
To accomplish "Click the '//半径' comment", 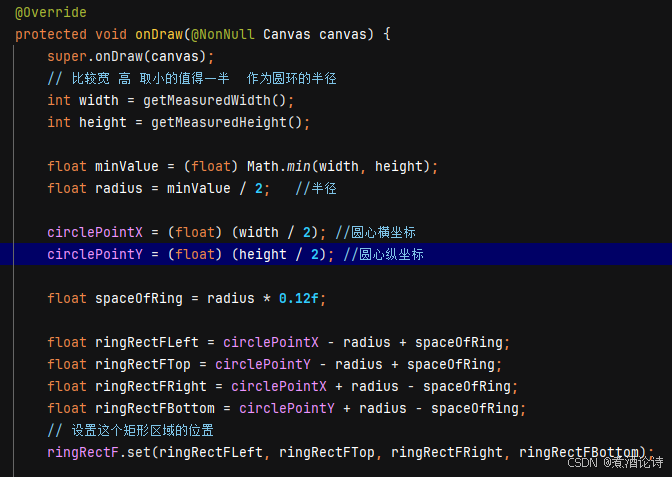I will click(316, 189).
